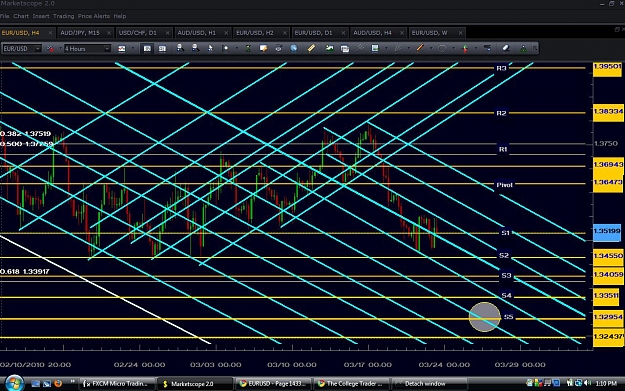Click the zoom out magnifier icon
Viewport: 625px width, 391px height.
click(195, 48)
